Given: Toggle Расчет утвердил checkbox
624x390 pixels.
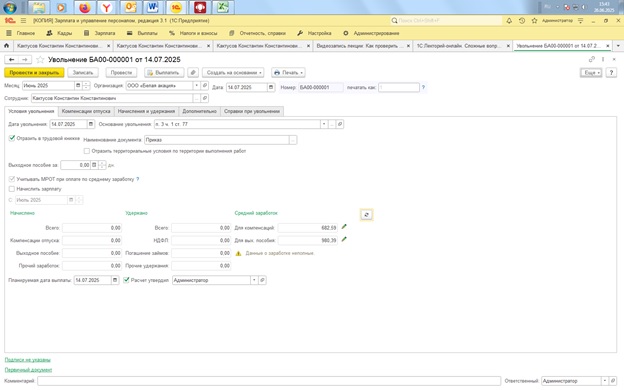Looking at the screenshot, I should click(x=127, y=280).
